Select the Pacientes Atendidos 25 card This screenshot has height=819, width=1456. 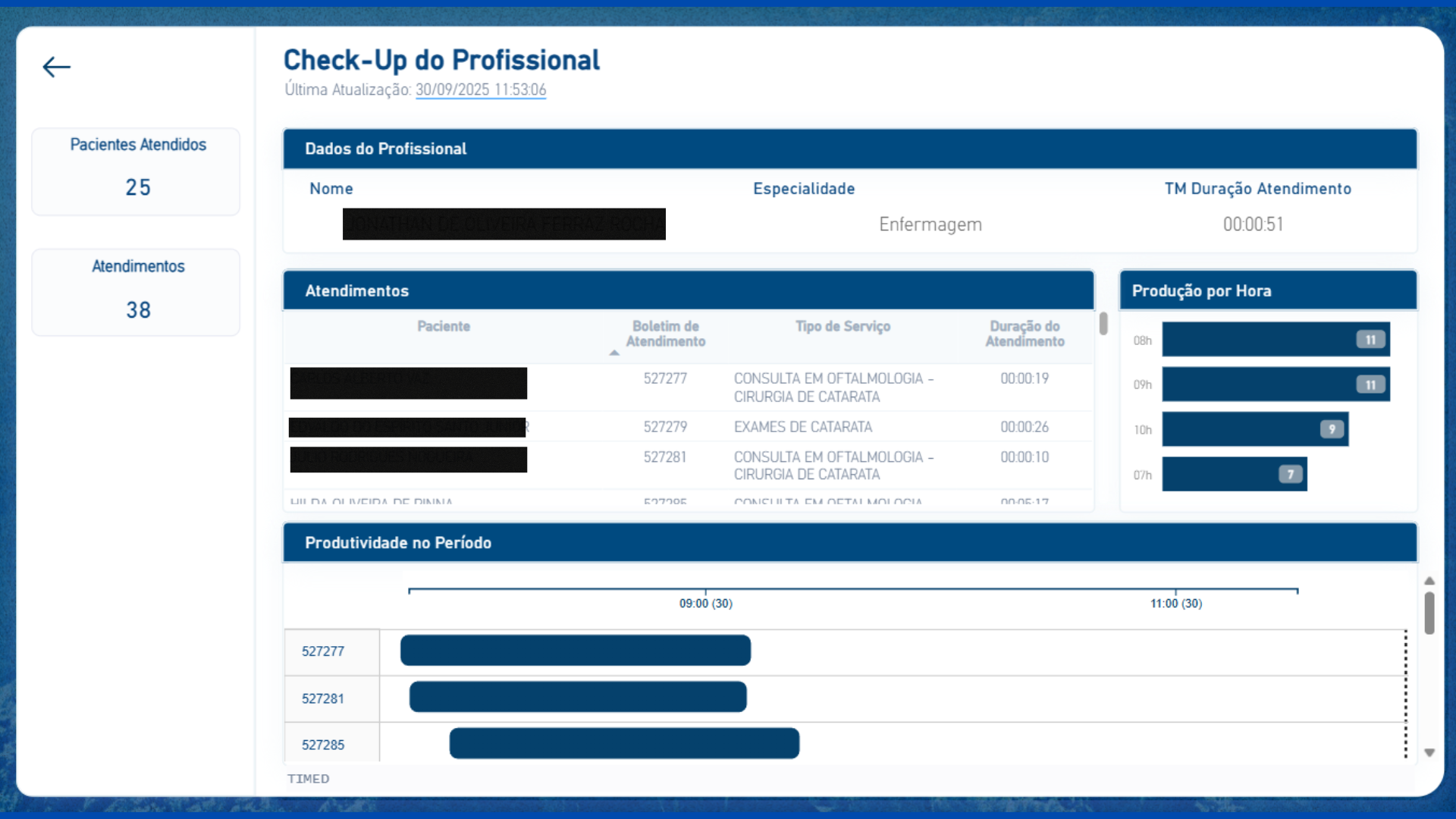(x=136, y=171)
